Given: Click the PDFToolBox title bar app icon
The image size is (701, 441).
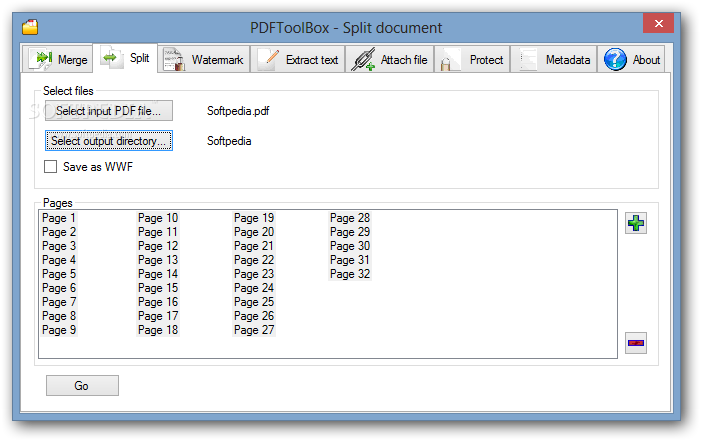Looking at the screenshot, I should click(30, 27).
